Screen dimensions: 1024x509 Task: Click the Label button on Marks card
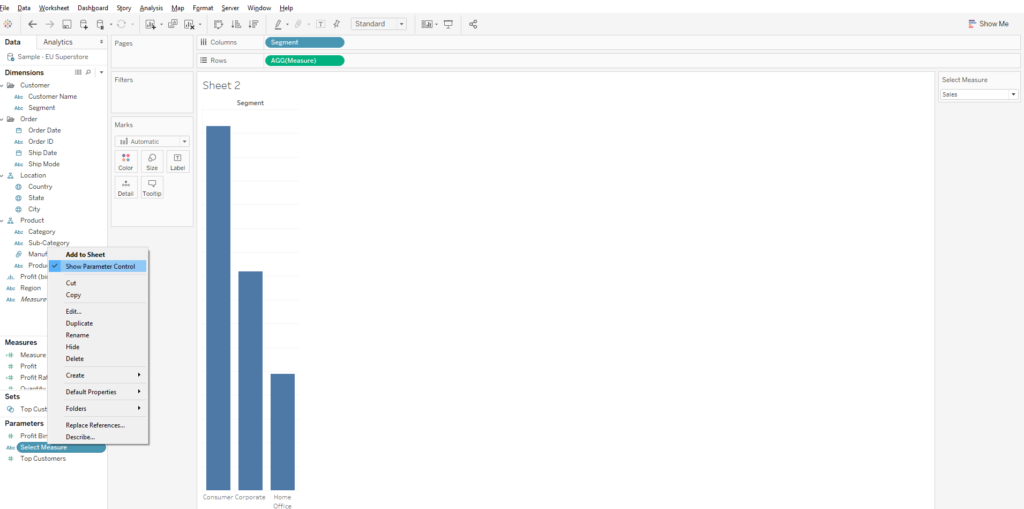click(x=178, y=161)
